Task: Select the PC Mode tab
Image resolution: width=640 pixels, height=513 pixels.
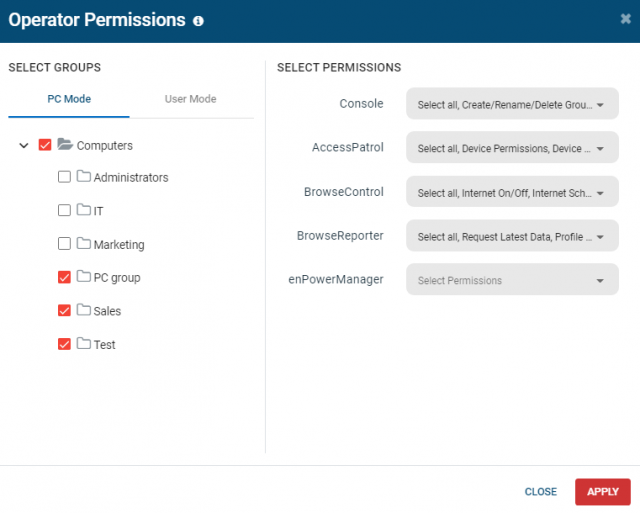Action: click(x=69, y=99)
